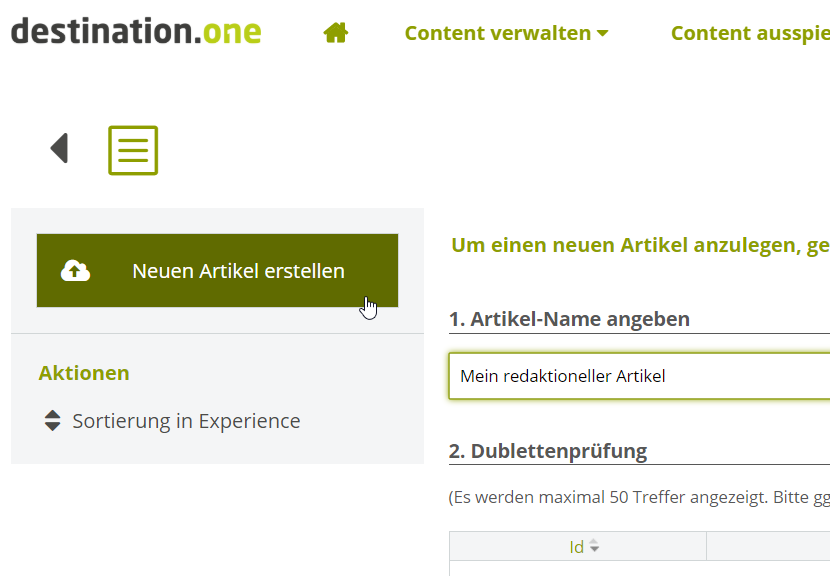Image resolution: width=830 pixels, height=576 pixels.
Task: Click the cloud upload icon
Action: (76, 271)
